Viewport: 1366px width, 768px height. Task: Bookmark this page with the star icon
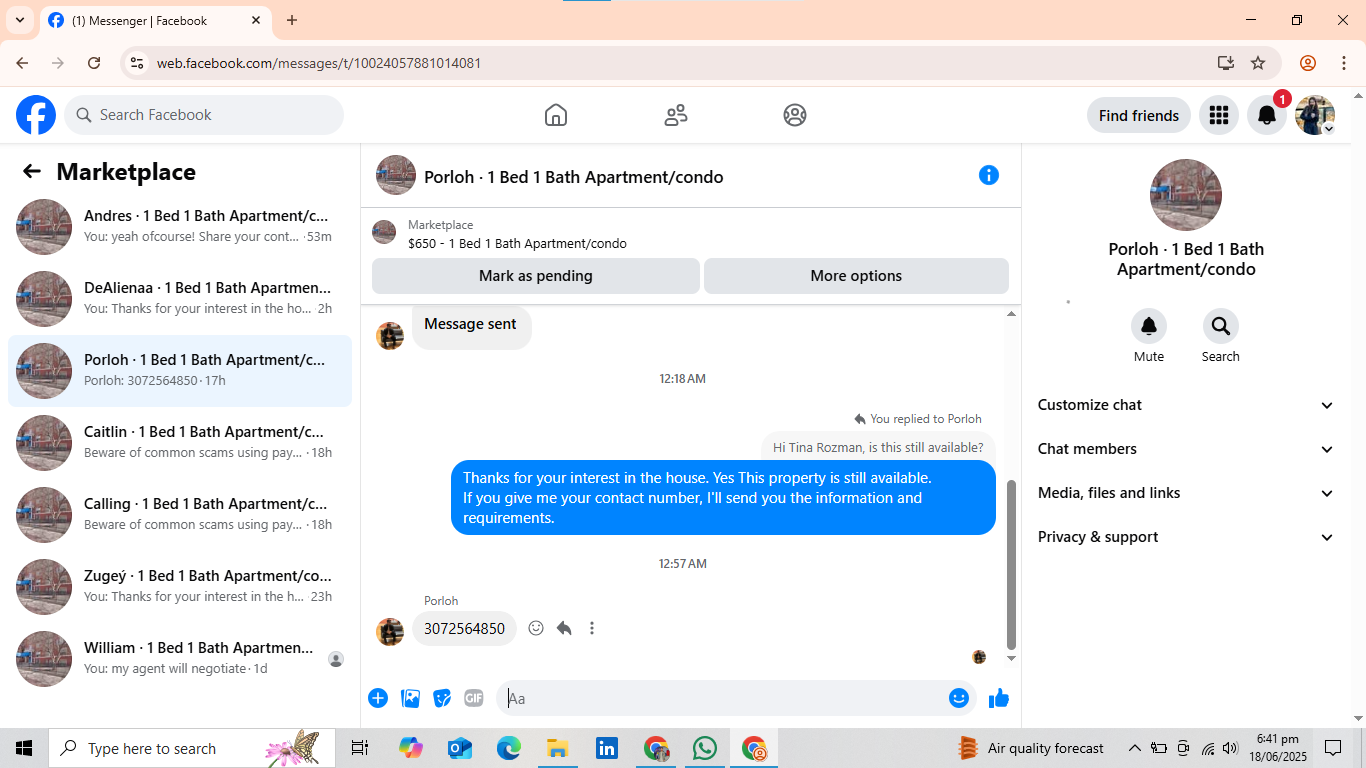coord(1258,63)
